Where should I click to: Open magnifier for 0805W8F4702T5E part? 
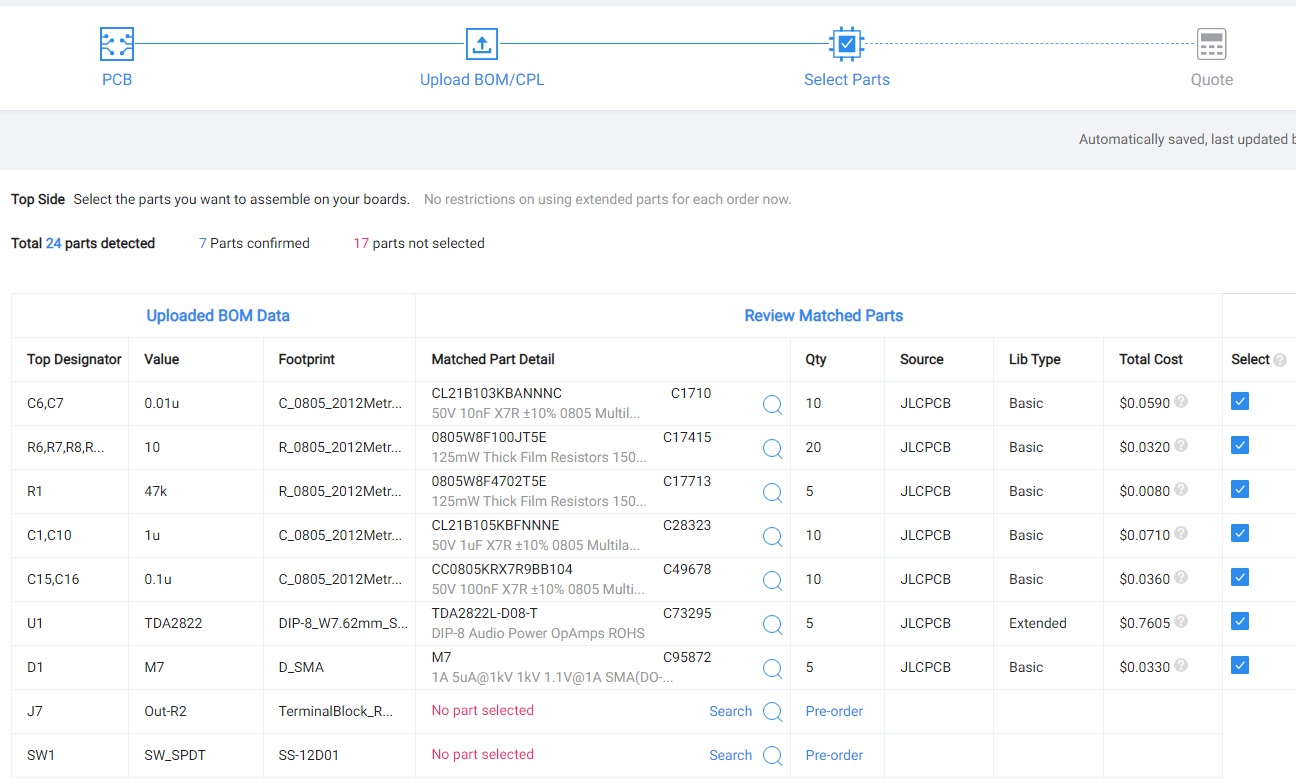[773, 492]
